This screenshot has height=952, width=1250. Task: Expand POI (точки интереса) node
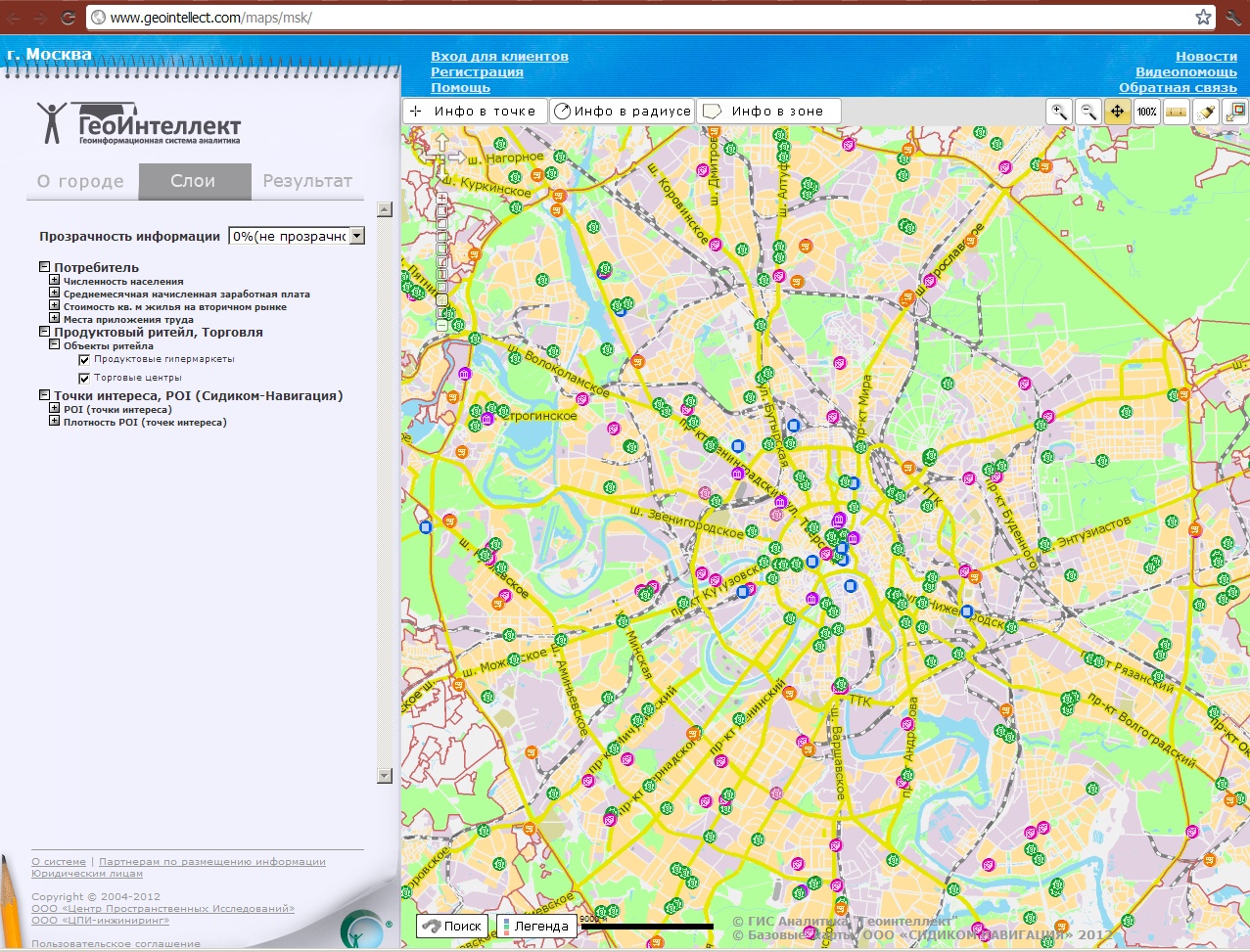pos(55,408)
